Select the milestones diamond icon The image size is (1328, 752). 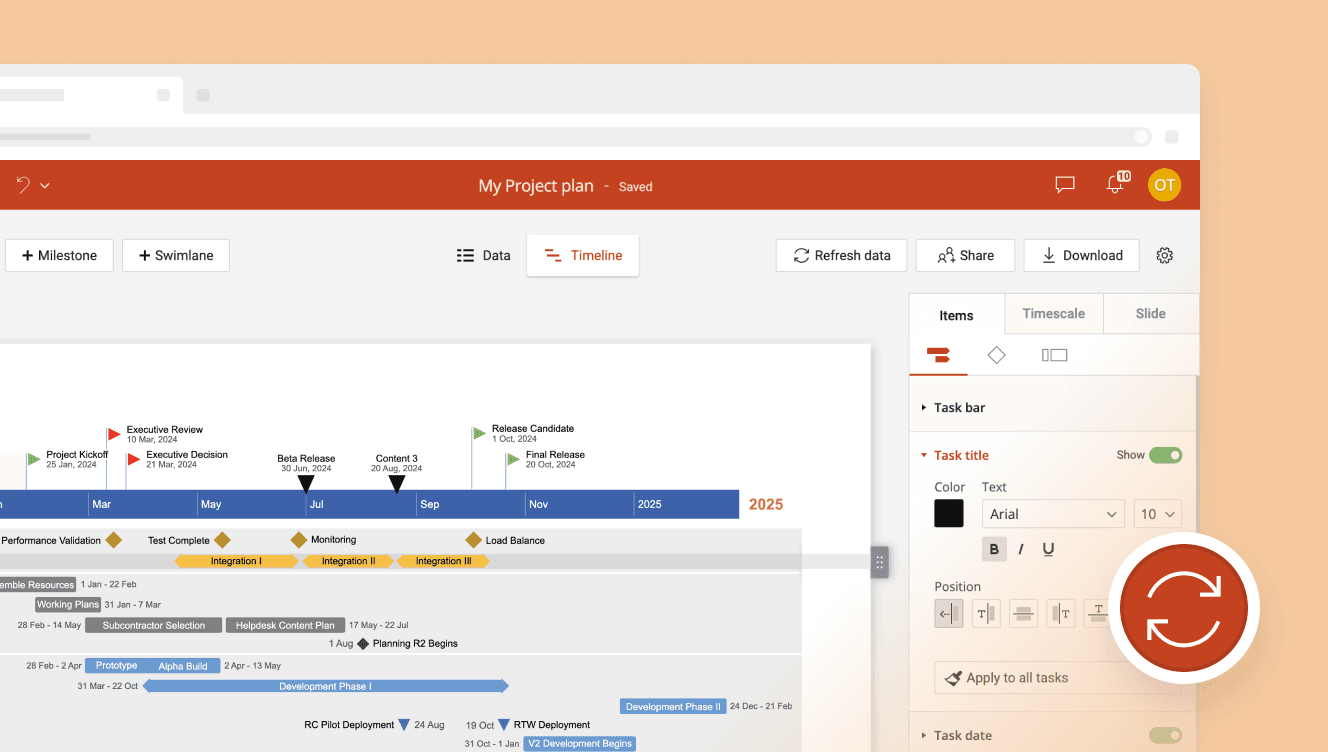(996, 355)
